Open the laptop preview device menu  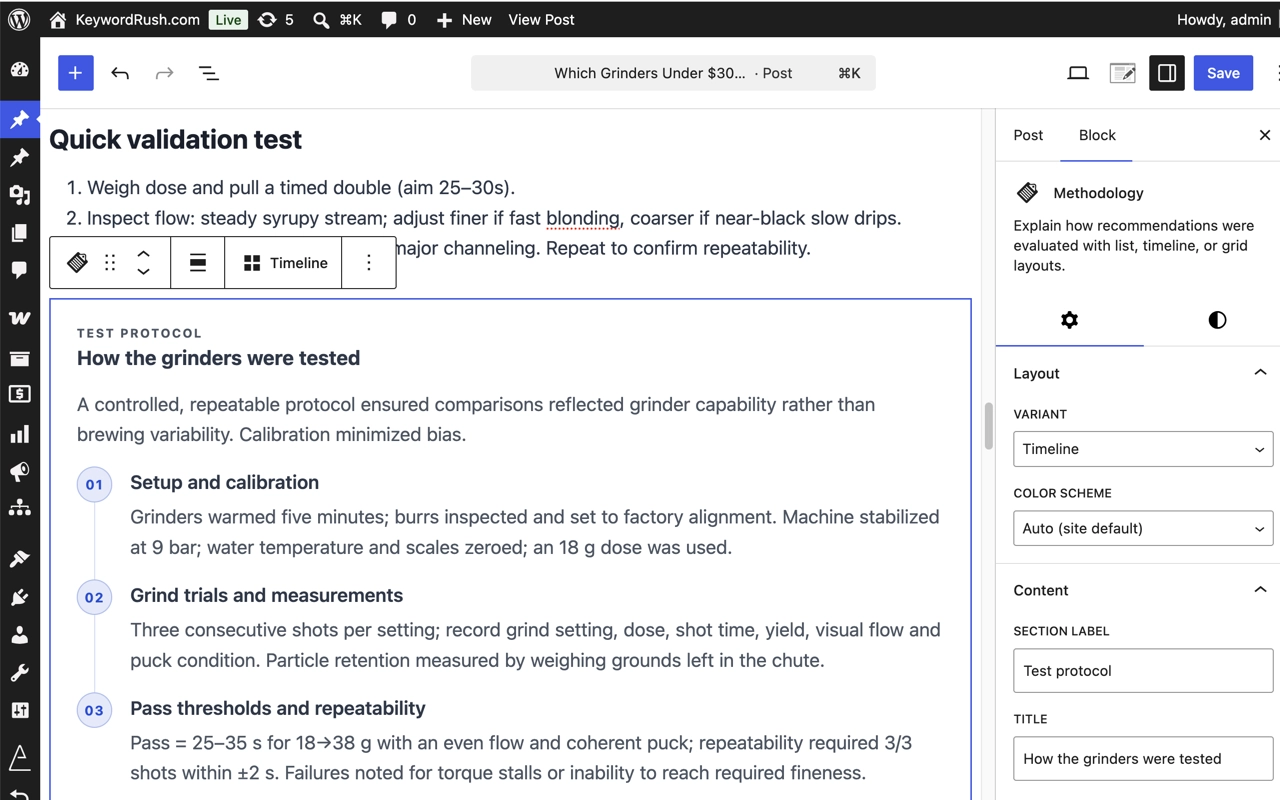pyautogui.click(x=1078, y=73)
